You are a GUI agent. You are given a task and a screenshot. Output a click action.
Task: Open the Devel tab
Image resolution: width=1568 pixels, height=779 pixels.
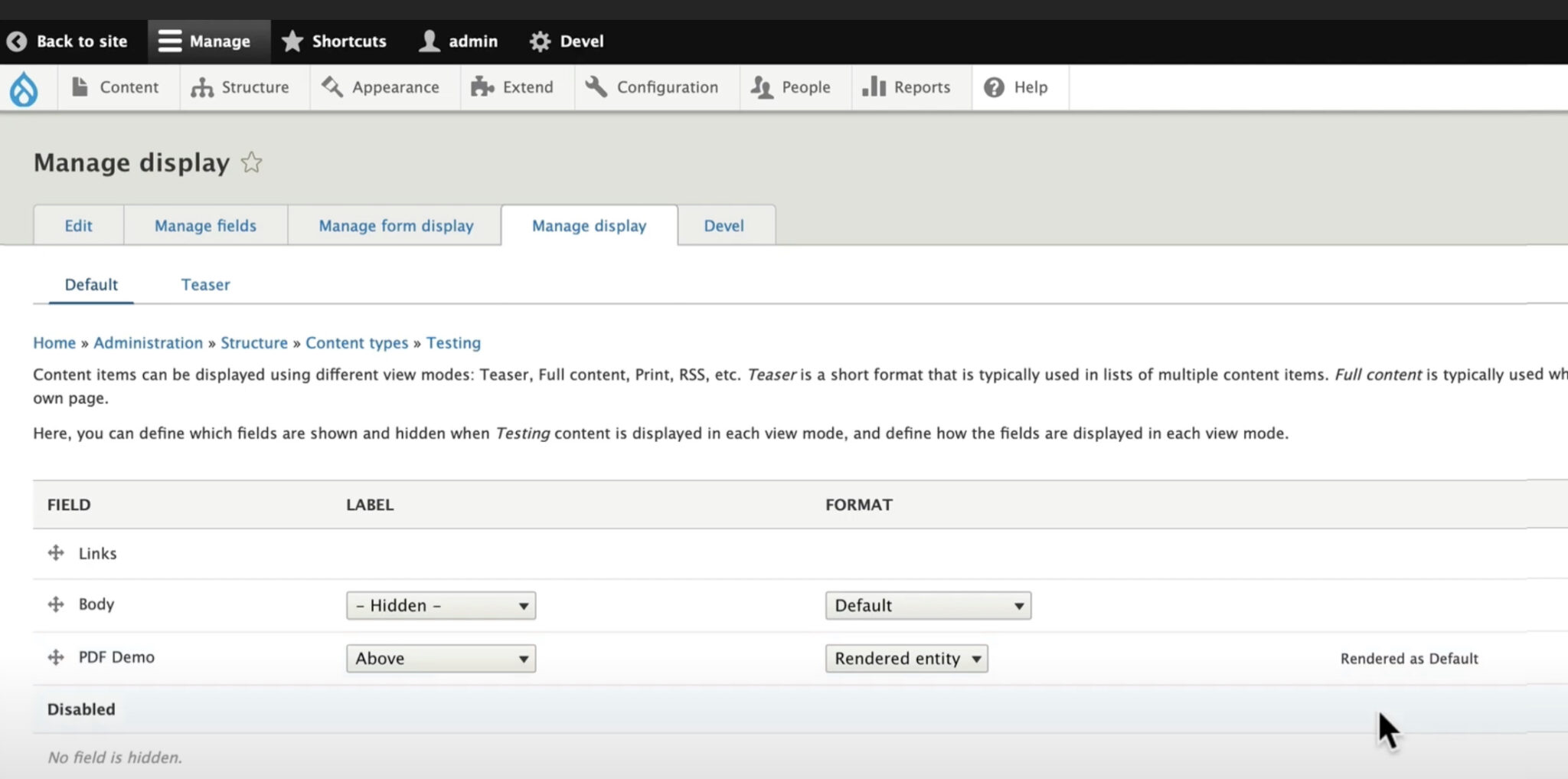724,225
